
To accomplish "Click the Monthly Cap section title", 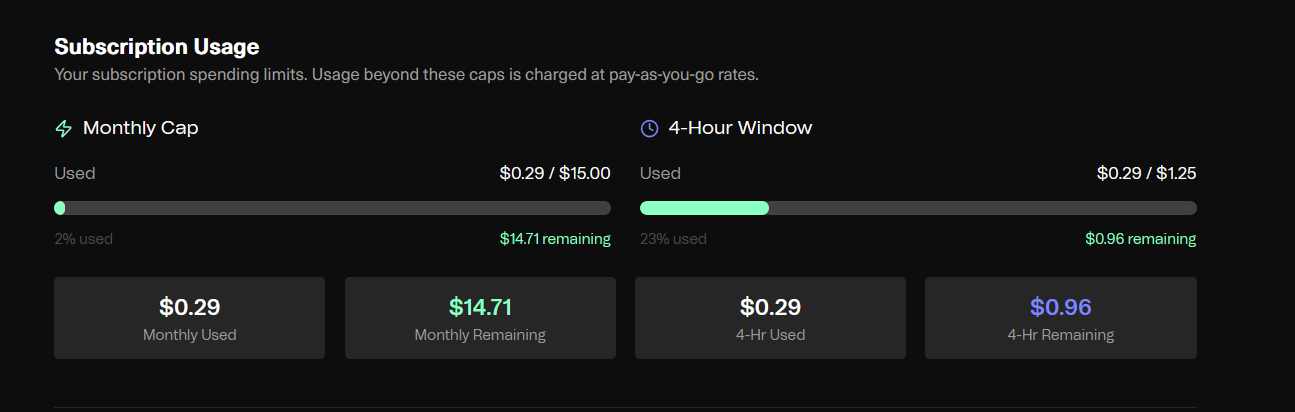I will pyautogui.click(x=140, y=128).
